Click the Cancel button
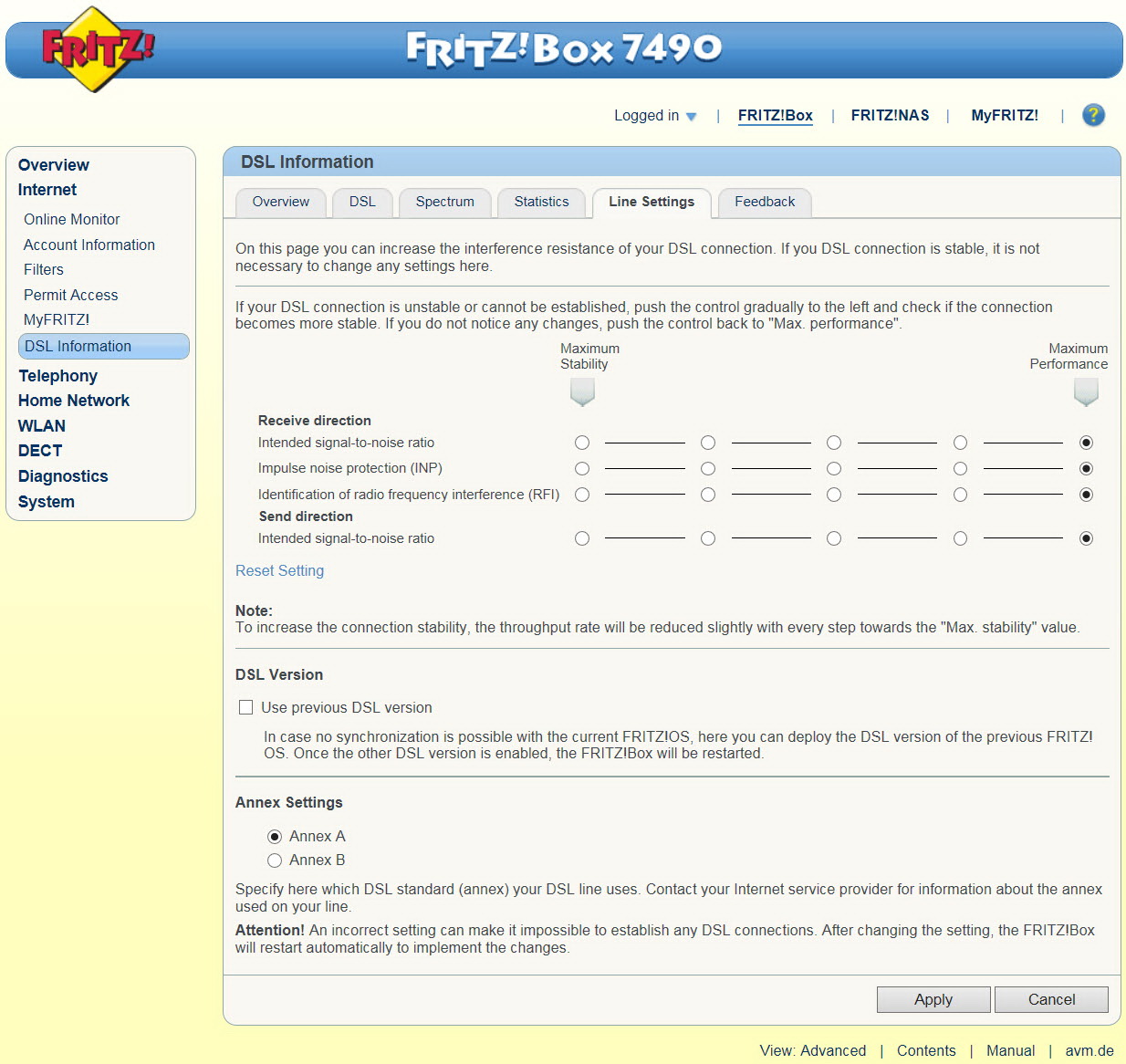Screen dimensions: 1126x1064 pos(1051,1000)
